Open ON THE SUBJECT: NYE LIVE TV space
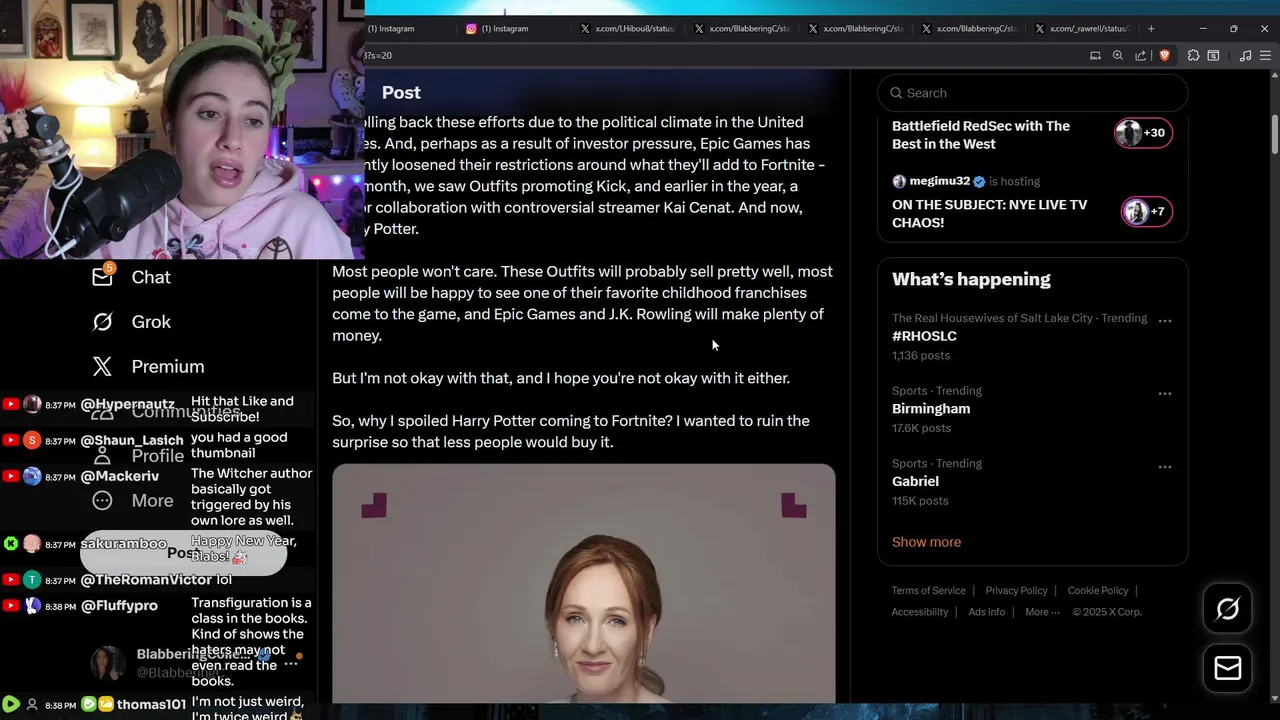Viewport: 1280px width, 720px height. 989,213
